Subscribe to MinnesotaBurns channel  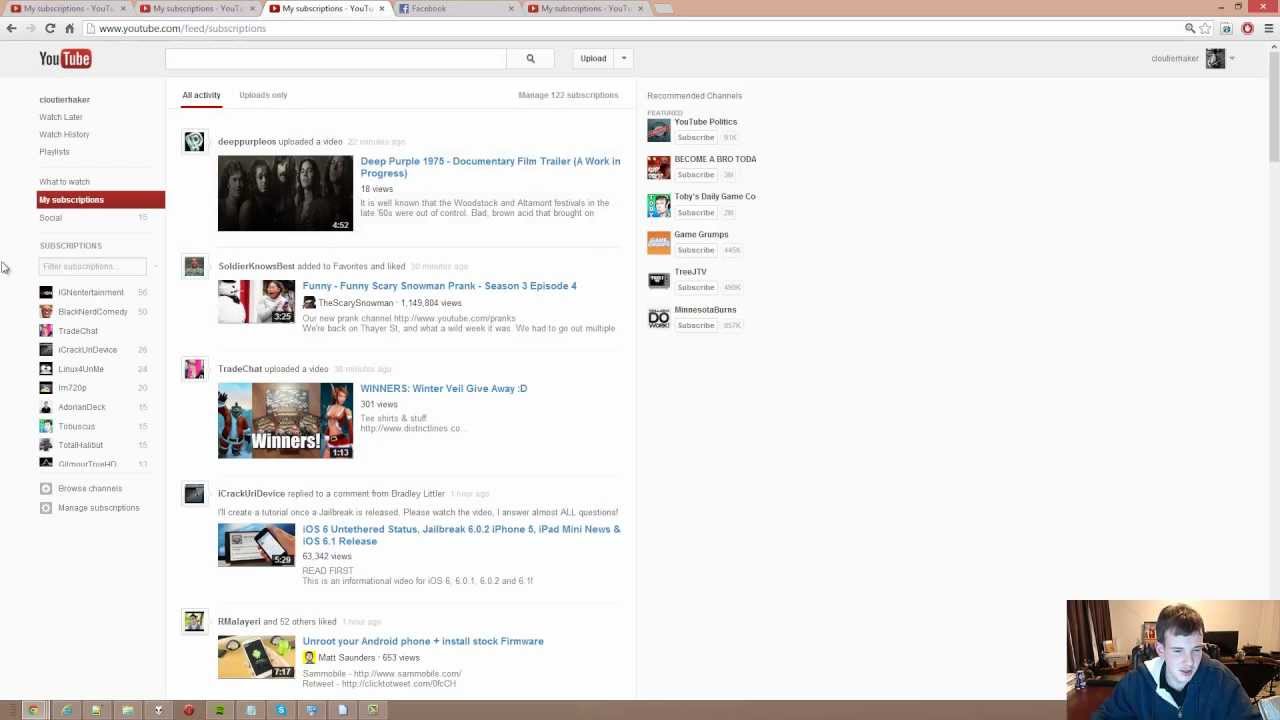click(695, 326)
